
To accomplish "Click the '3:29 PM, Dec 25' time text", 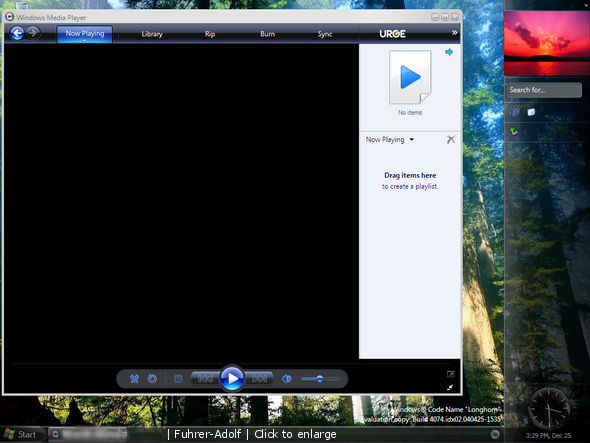I will coord(548,436).
